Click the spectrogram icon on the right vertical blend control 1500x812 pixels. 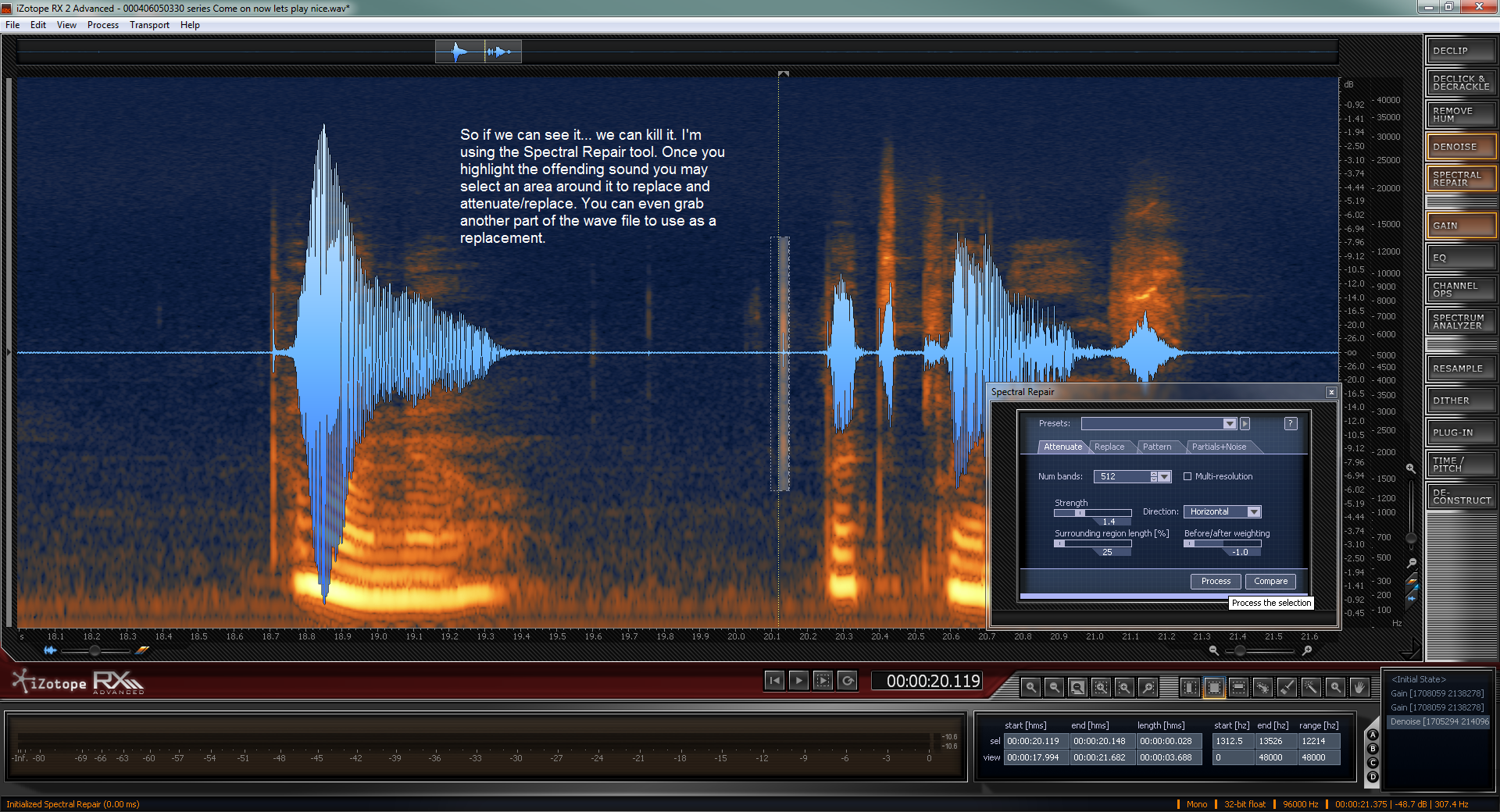(x=1411, y=581)
